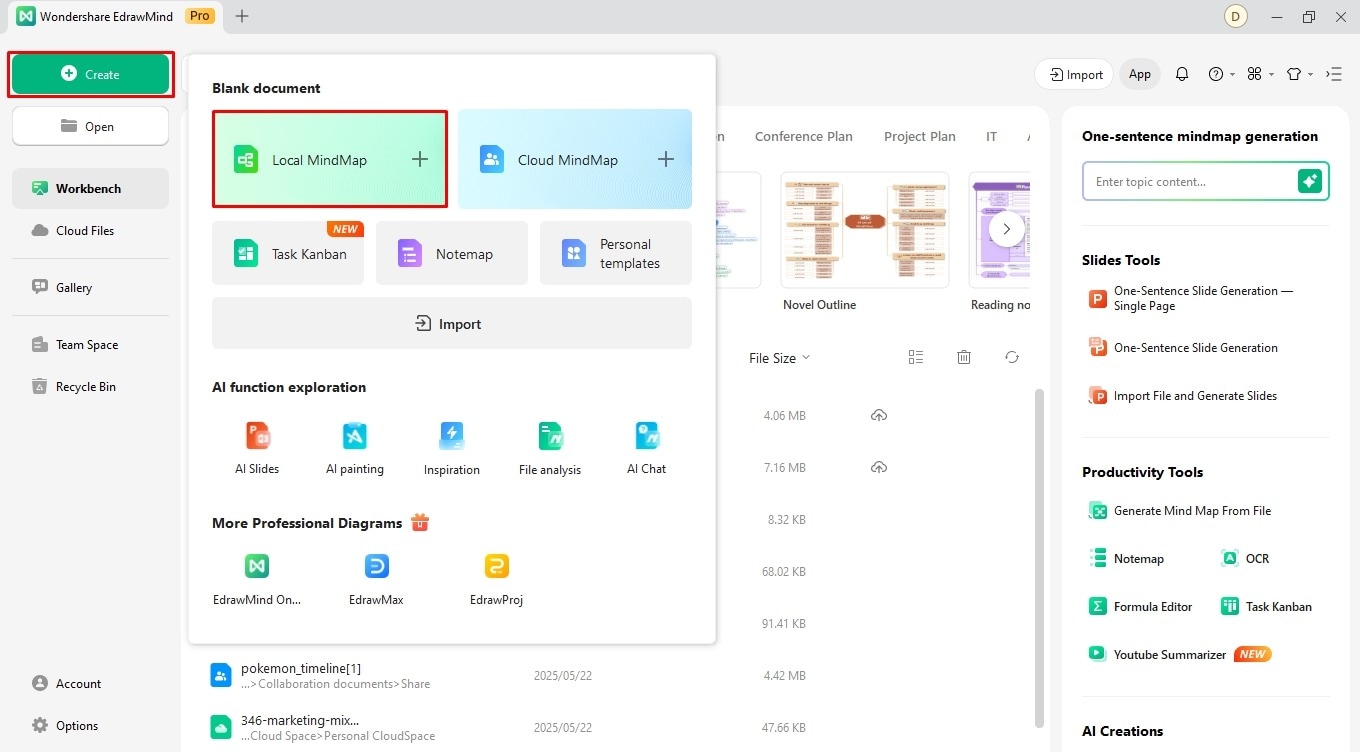
Task: Click Import button in the top toolbar
Action: click(x=1076, y=74)
